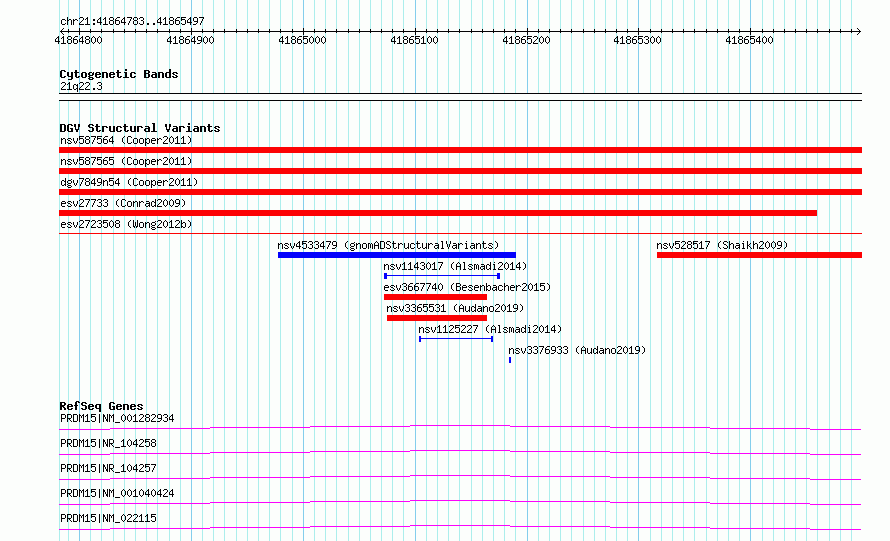Open the PRDM15|NR_104258 gene label
890x541 pixels.
click(108, 443)
